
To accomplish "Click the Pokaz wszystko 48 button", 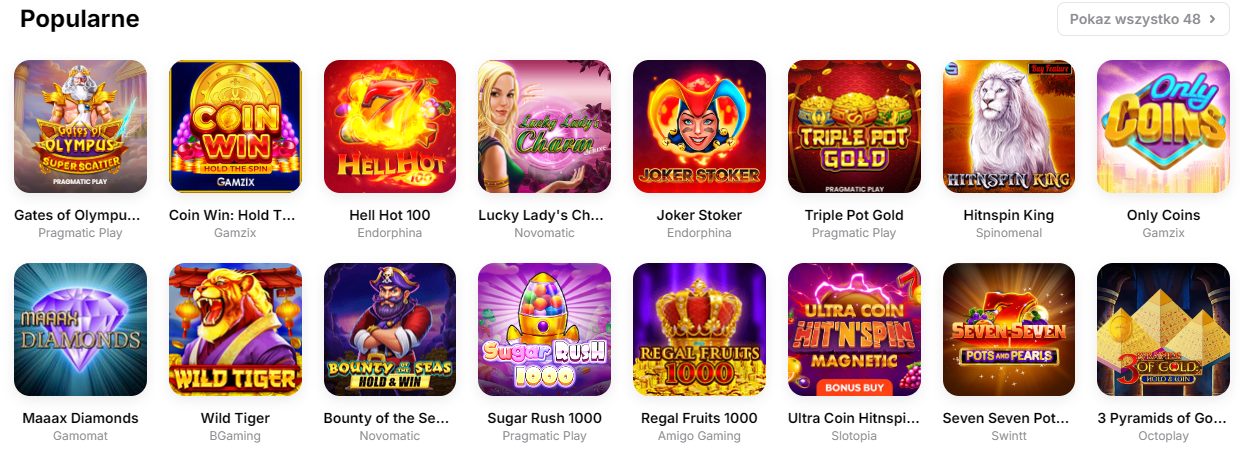I will [1143, 19].
